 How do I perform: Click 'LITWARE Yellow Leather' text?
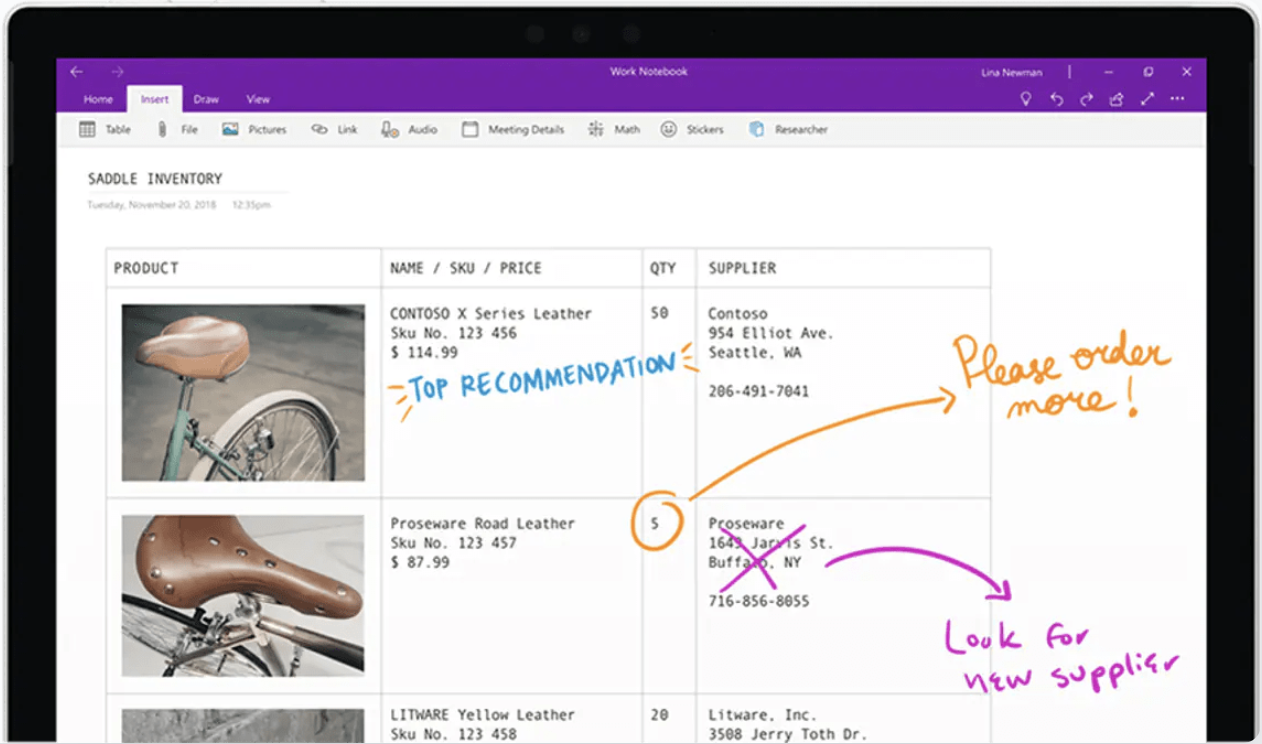point(482,715)
